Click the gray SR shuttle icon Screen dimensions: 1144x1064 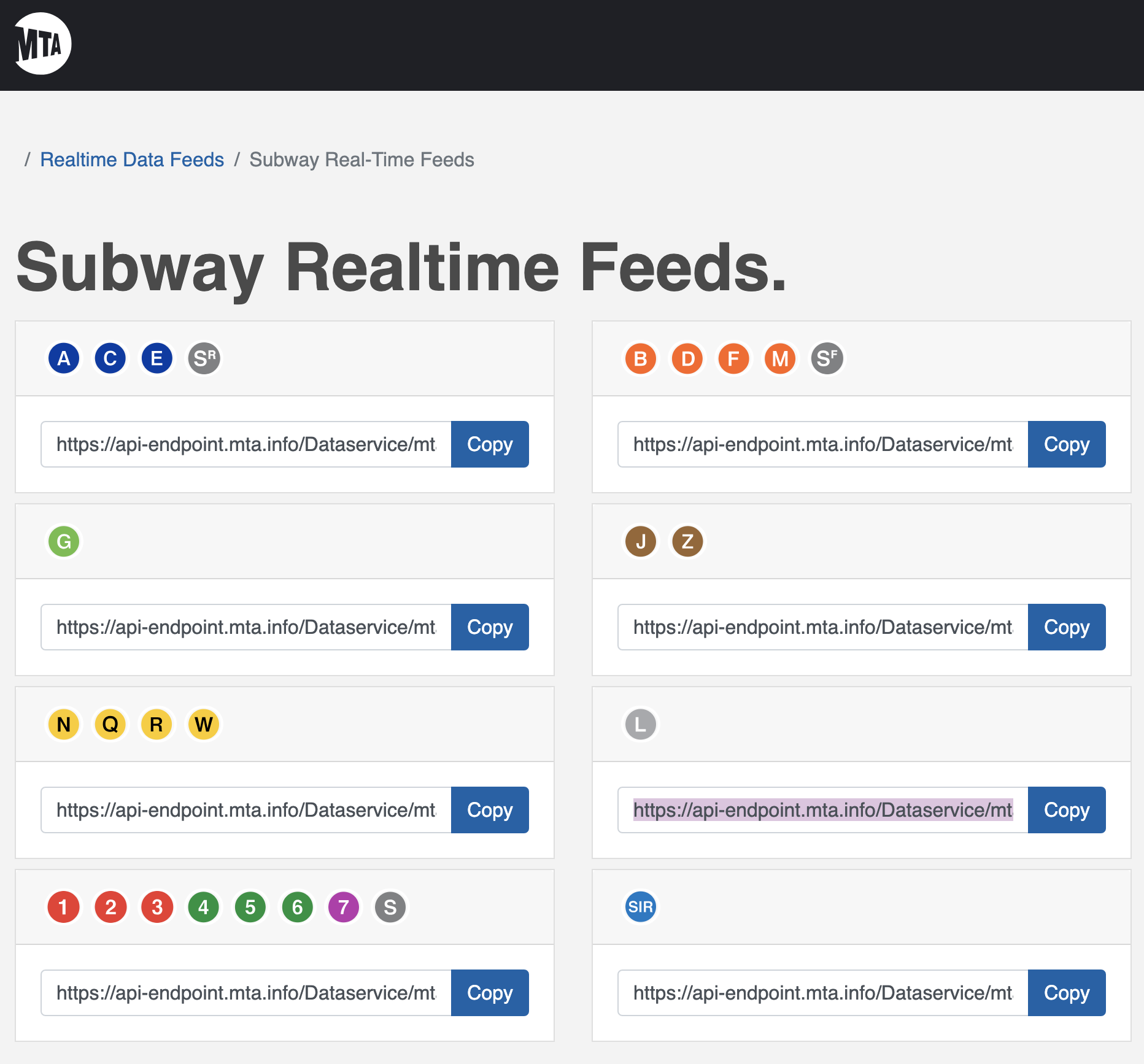204,358
